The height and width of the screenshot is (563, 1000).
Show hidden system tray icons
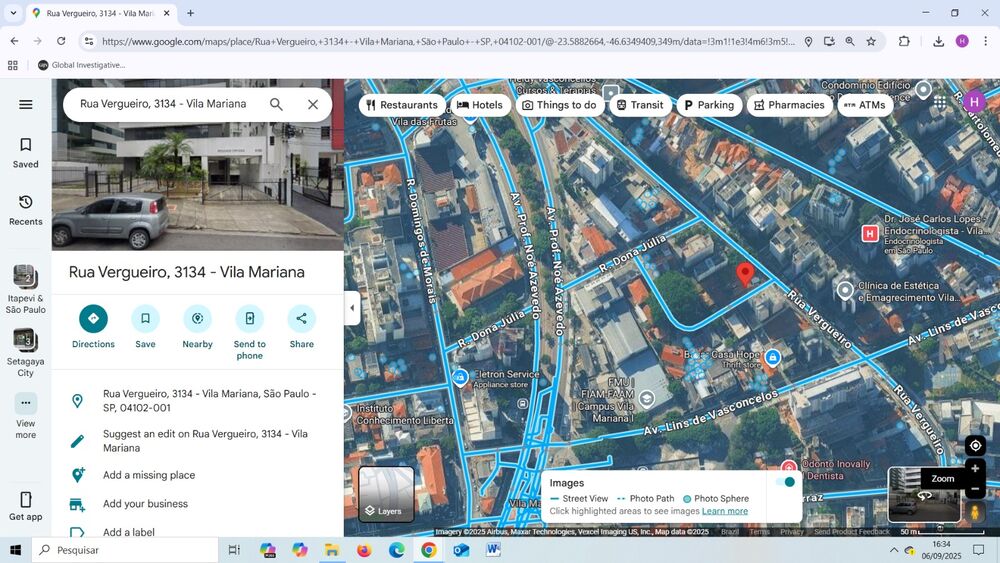pos(893,550)
